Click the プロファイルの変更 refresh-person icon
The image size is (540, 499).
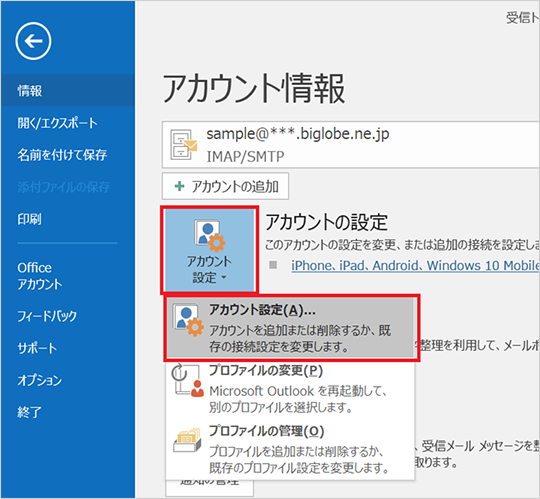click(x=188, y=381)
